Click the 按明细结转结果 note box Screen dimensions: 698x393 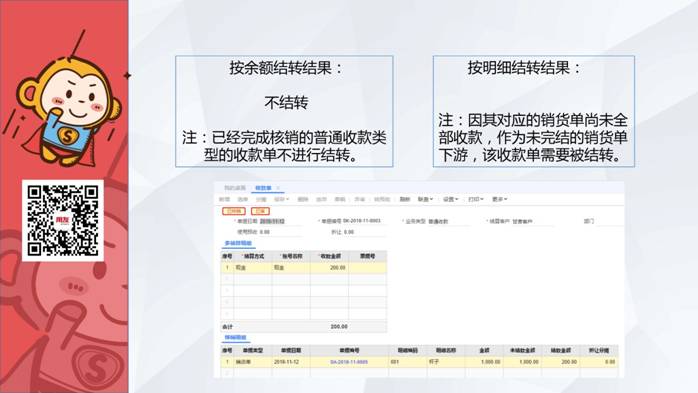(x=534, y=111)
